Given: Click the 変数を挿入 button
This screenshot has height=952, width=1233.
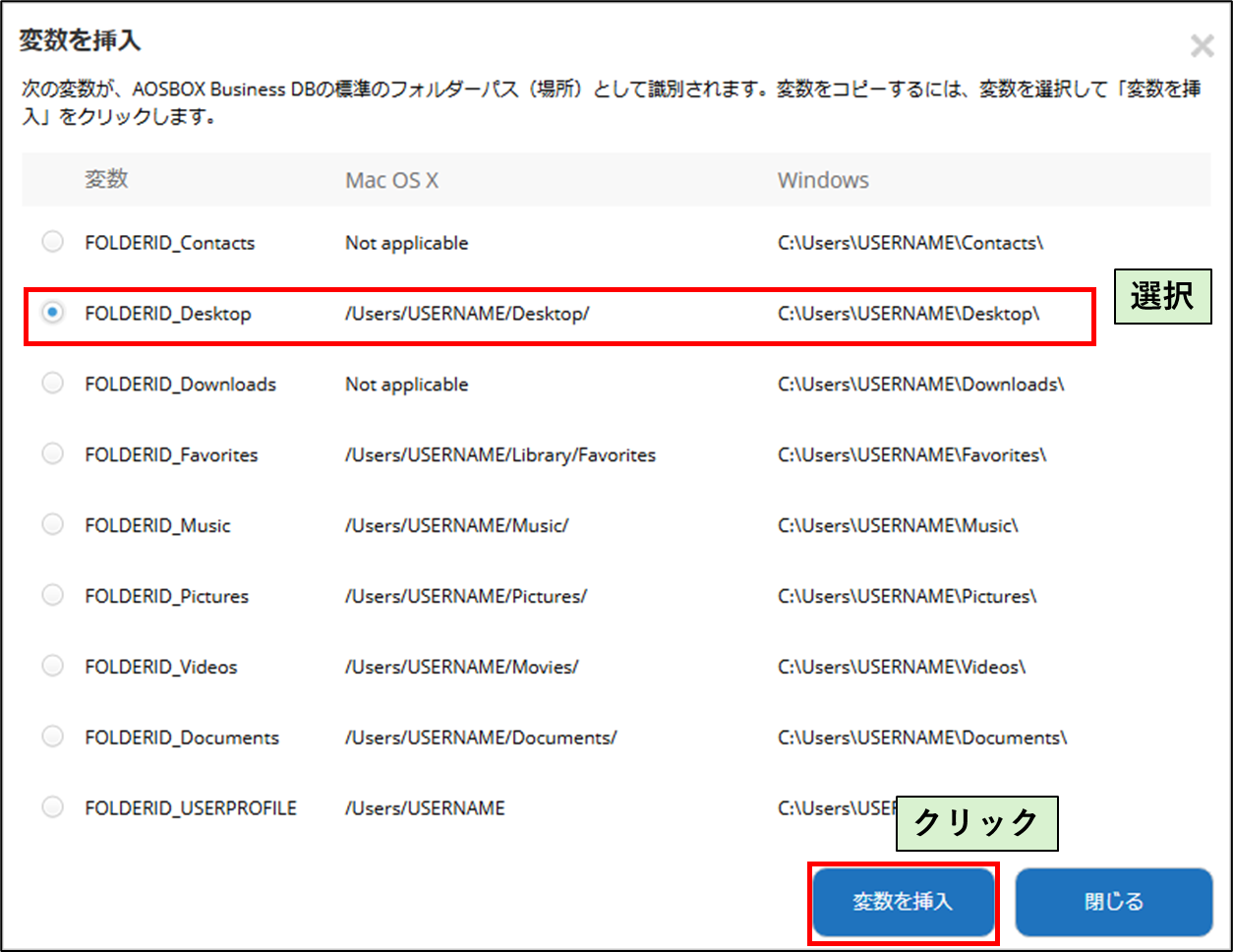Looking at the screenshot, I should pos(903,902).
